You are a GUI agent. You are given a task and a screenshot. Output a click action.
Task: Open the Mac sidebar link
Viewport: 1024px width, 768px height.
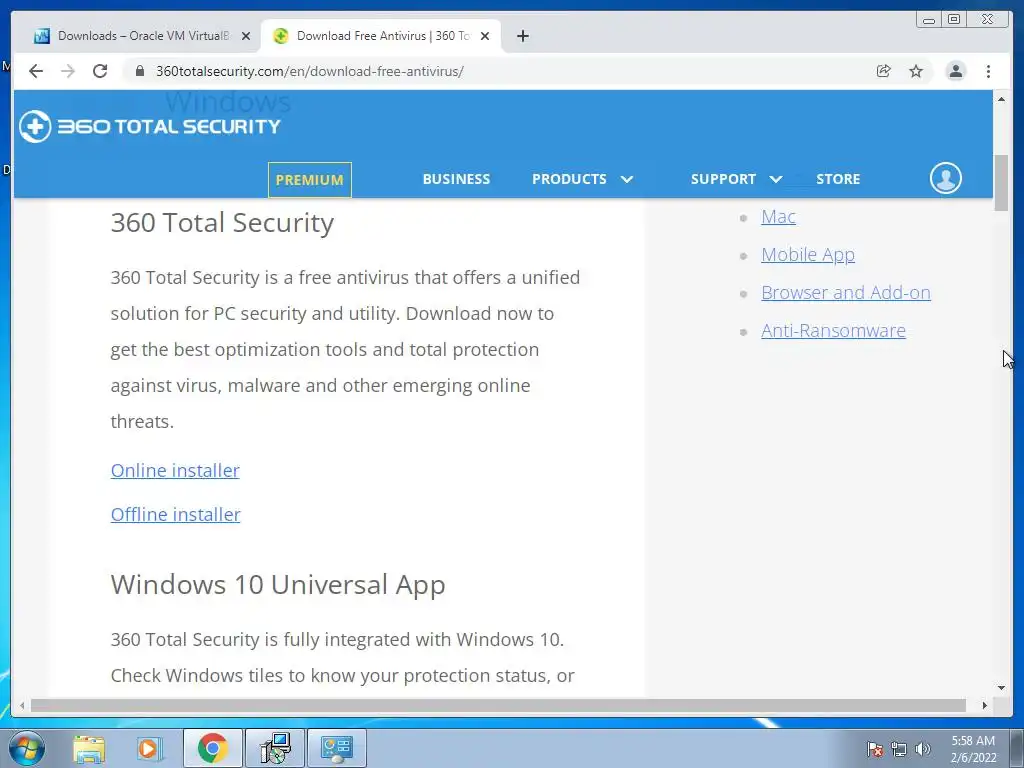778,217
